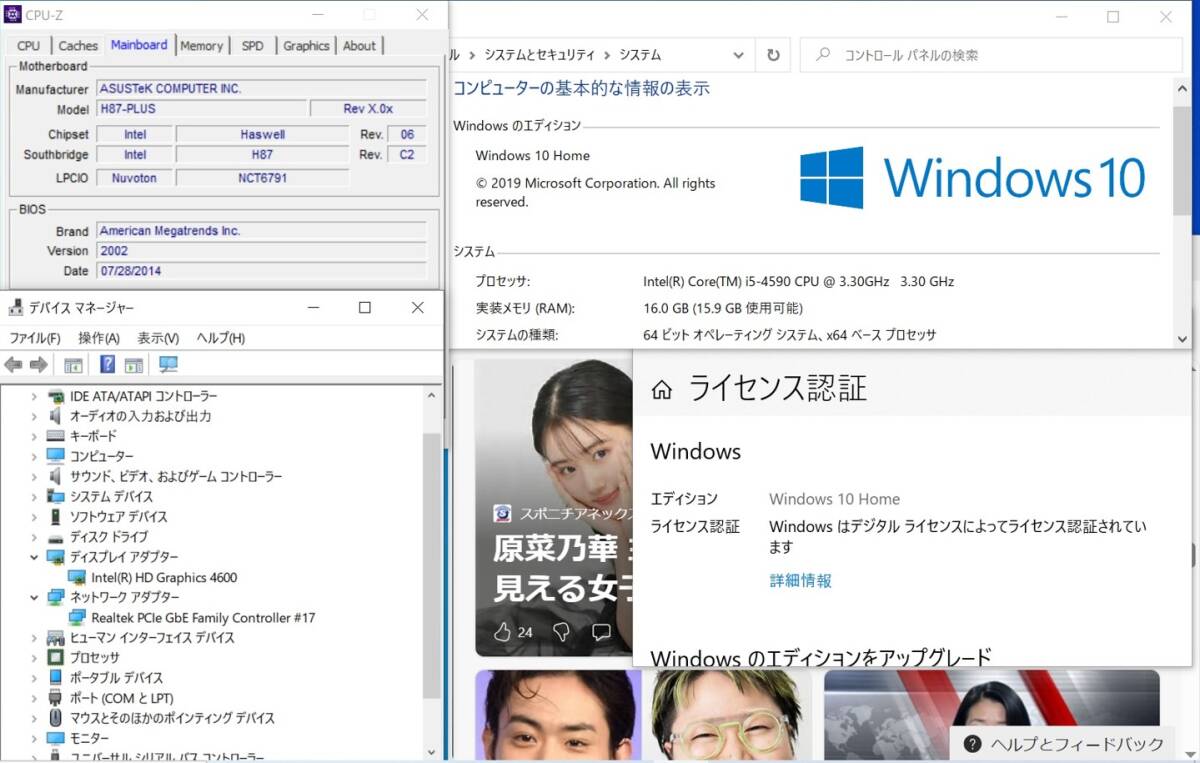Expand ディスク ドライブ node

34,537
